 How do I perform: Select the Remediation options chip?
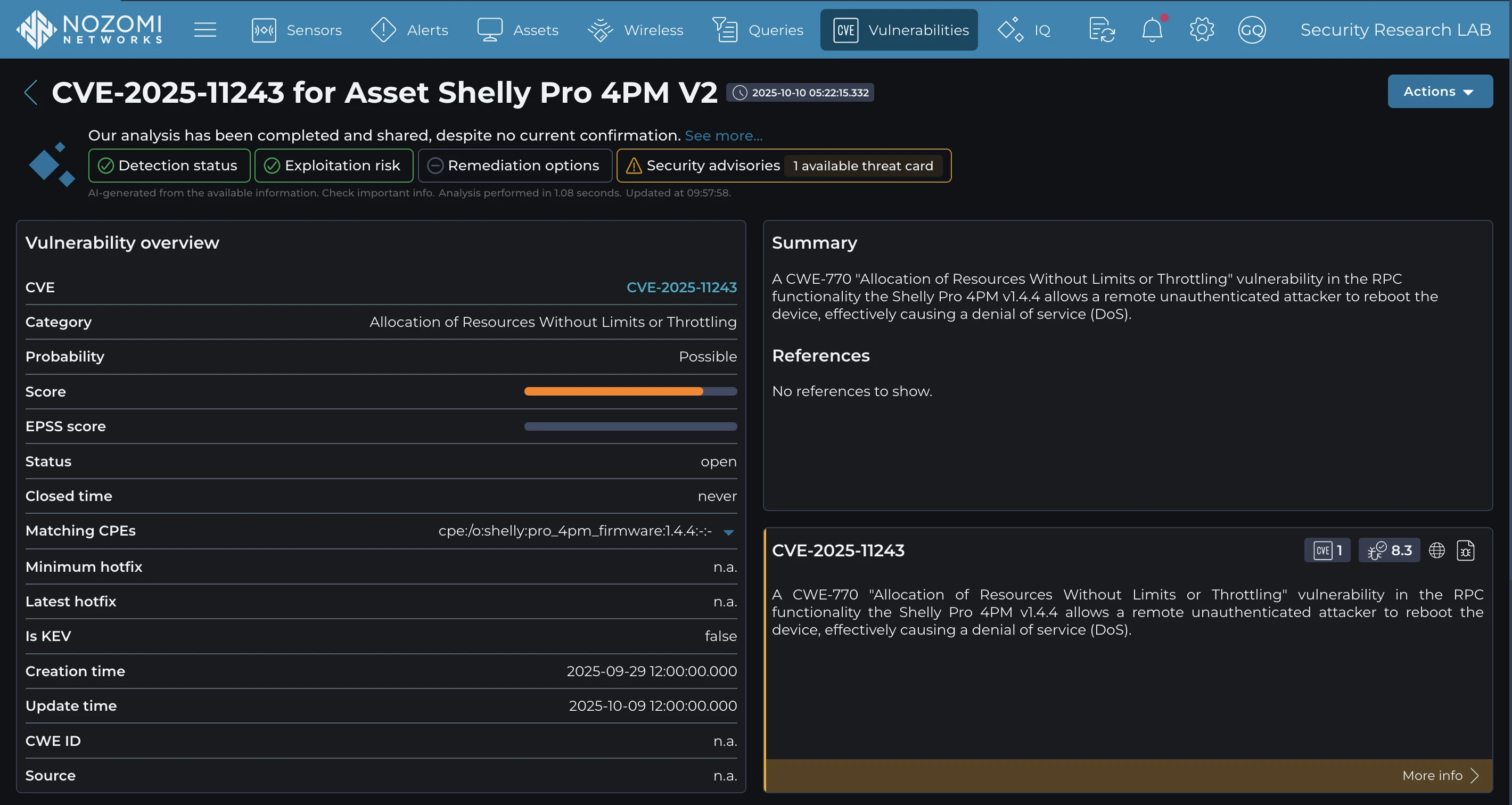514,166
